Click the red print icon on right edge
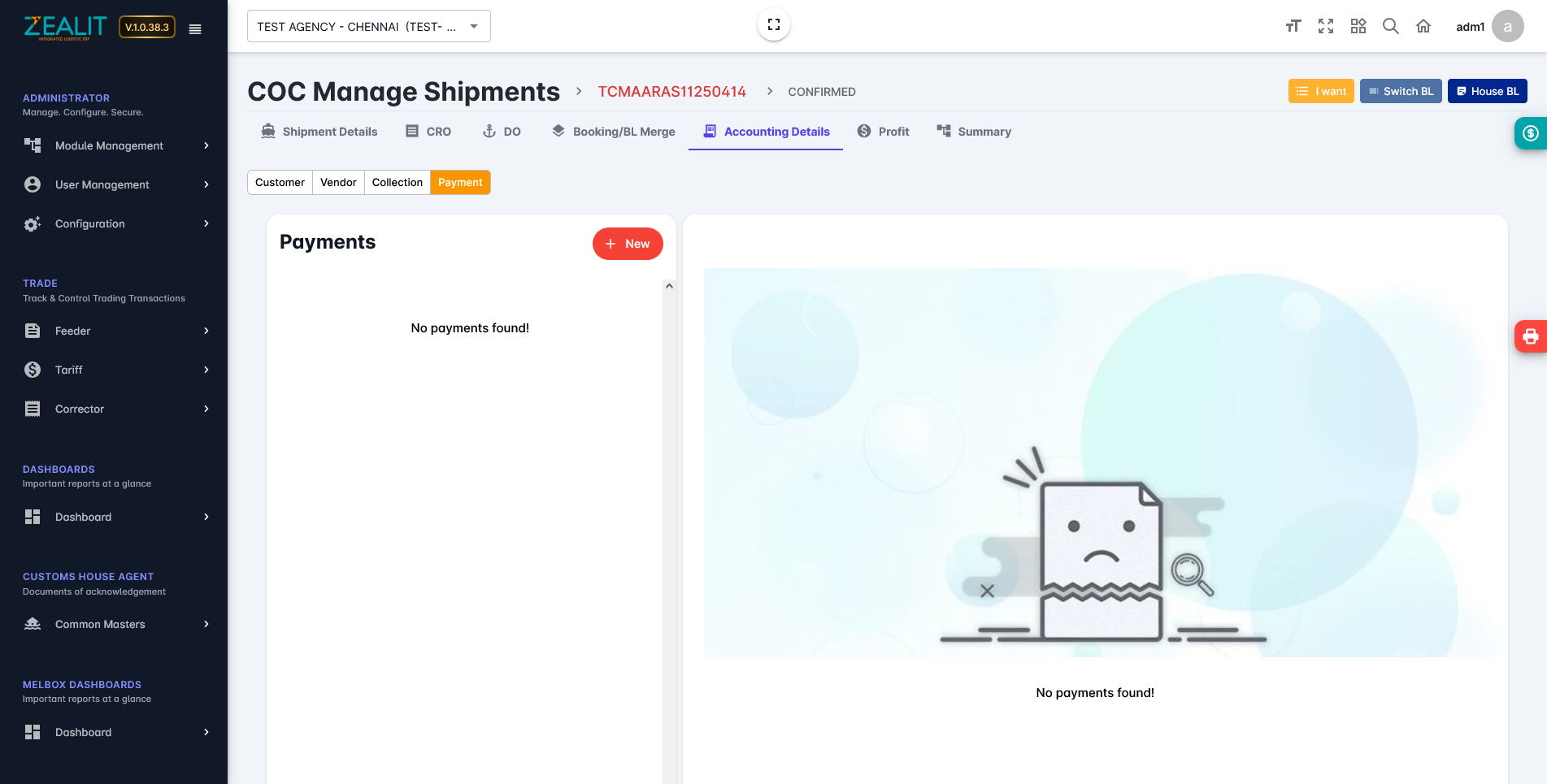 (1530, 336)
